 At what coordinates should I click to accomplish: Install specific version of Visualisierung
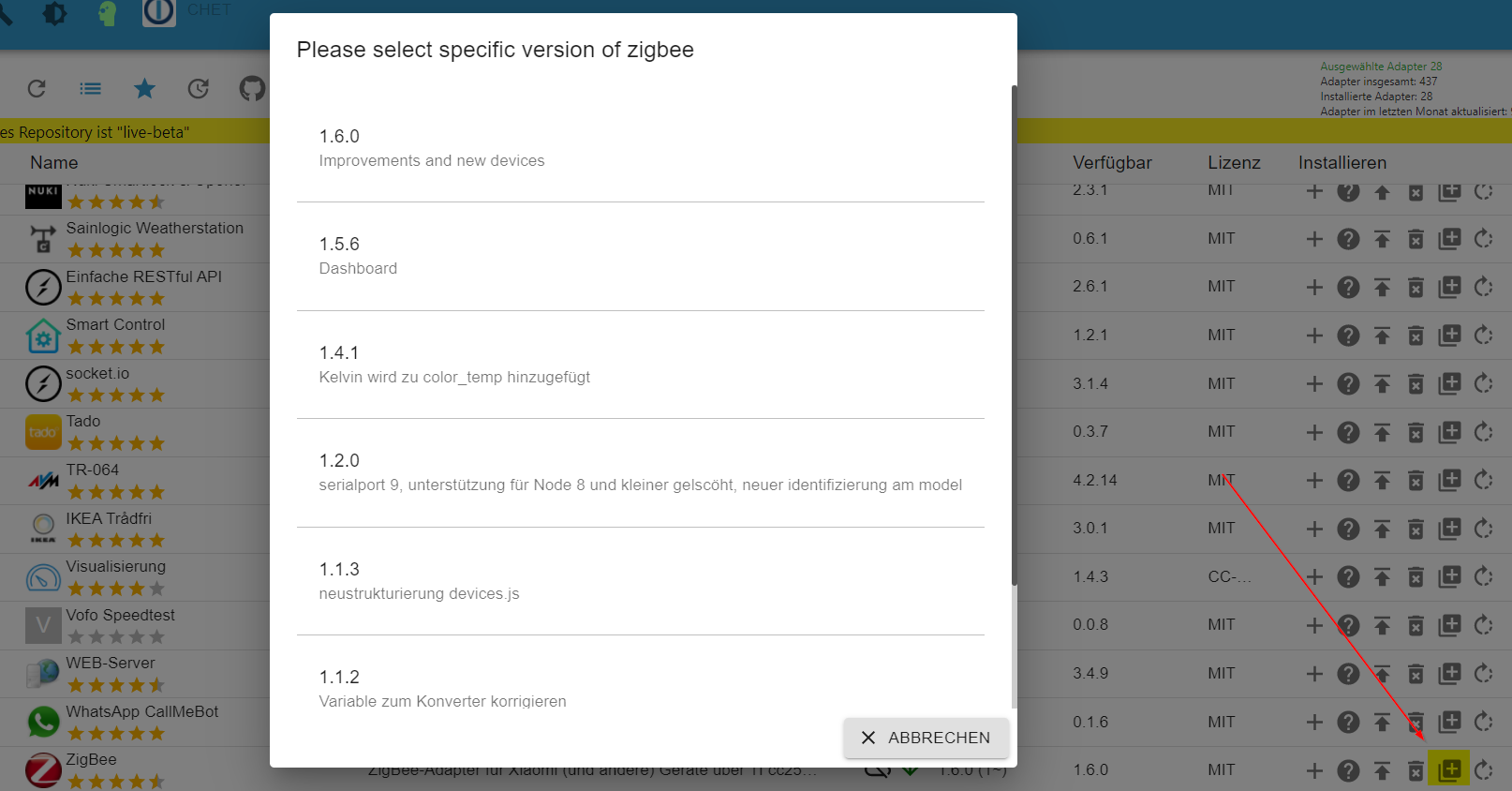click(x=1449, y=576)
